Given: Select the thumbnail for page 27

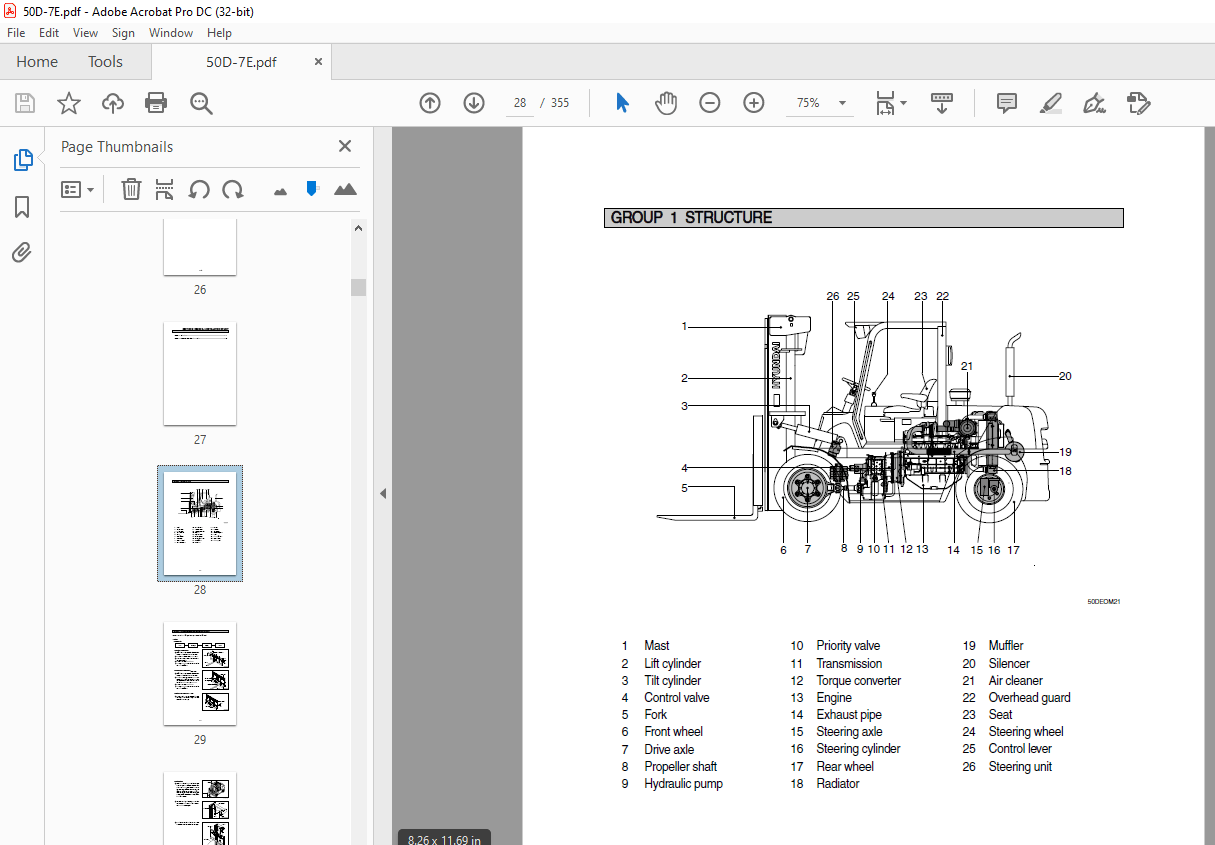Looking at the screenshot, I should [x=200, y=373].
